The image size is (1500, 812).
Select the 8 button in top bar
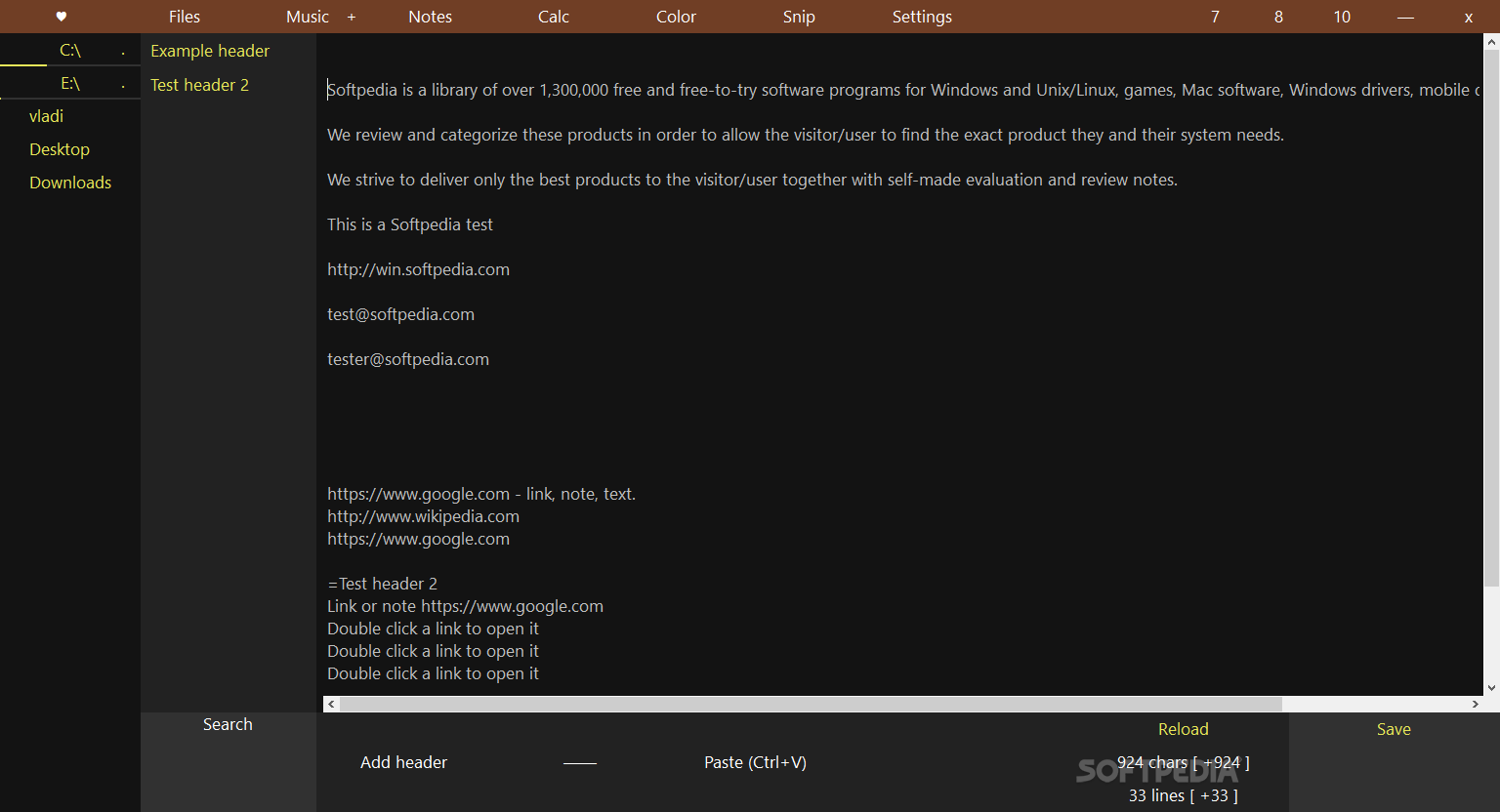[x=1278, y=17]
